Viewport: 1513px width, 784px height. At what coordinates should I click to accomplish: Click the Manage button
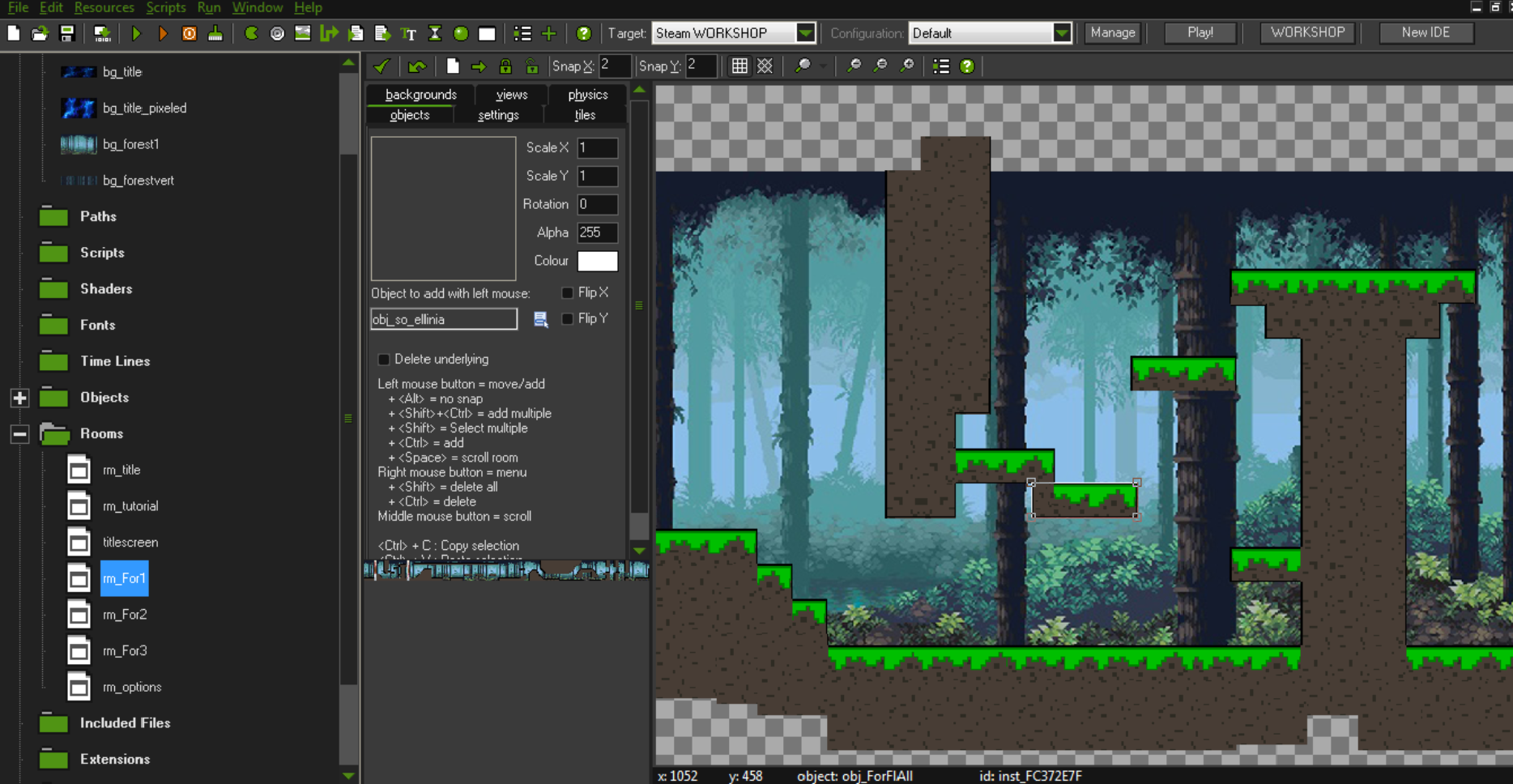click(x=1112, y=32)
